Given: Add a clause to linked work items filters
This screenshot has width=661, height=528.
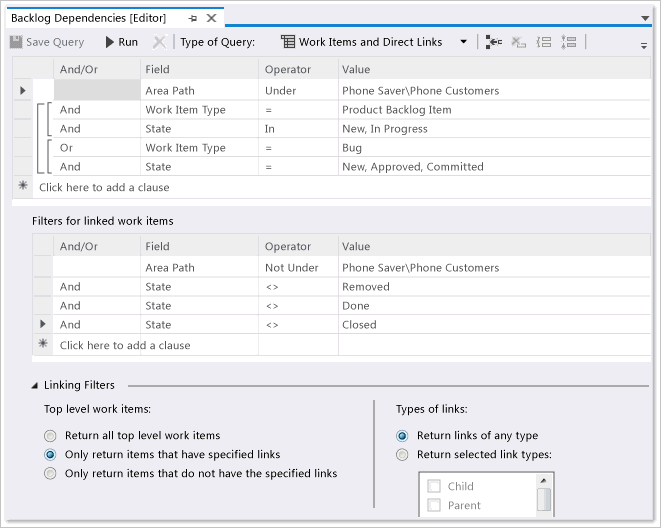Looking at the screenshot, I should click(x=124, y=345).
